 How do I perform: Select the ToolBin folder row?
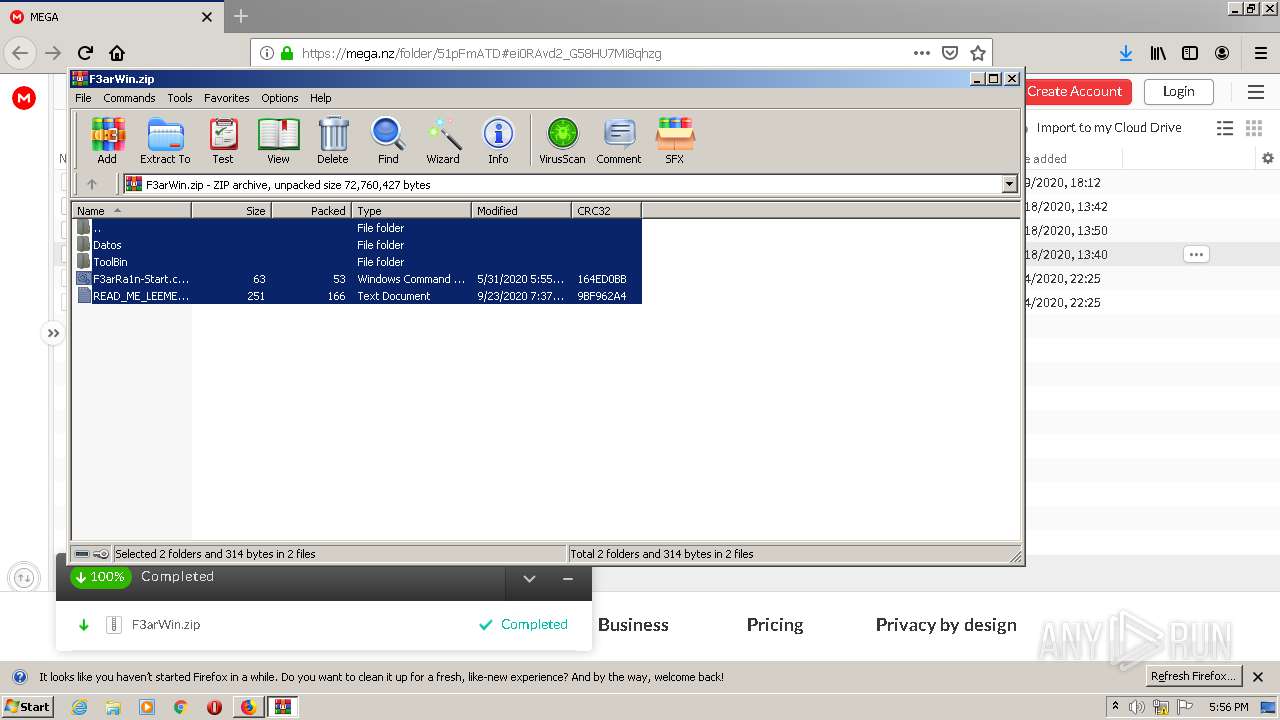click(357, 262)
